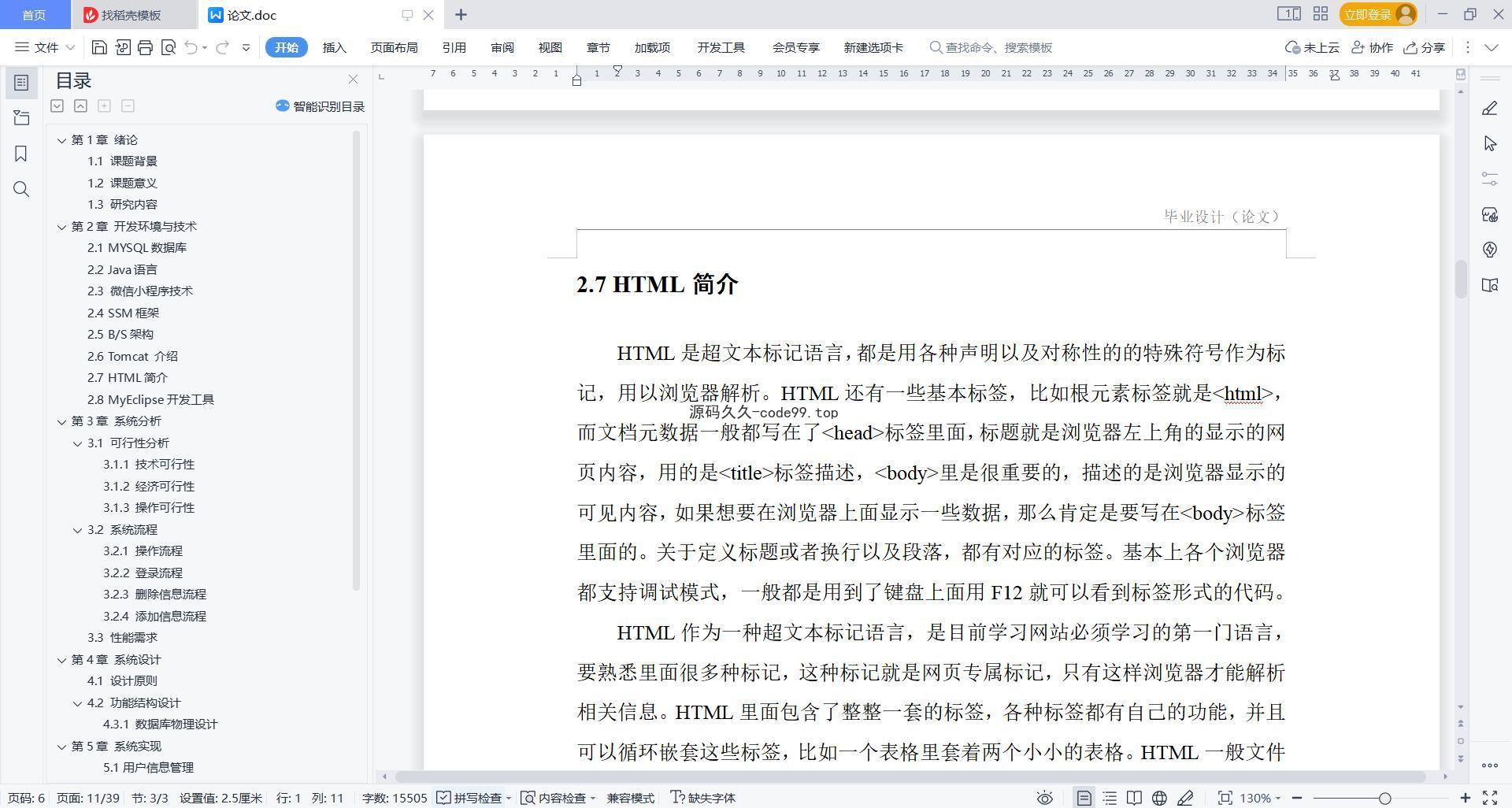The image size is (1512, 808).
Task: Click the vertical document scrollbar thumb
Action: pyautogui.click(x=1461, y=280)
